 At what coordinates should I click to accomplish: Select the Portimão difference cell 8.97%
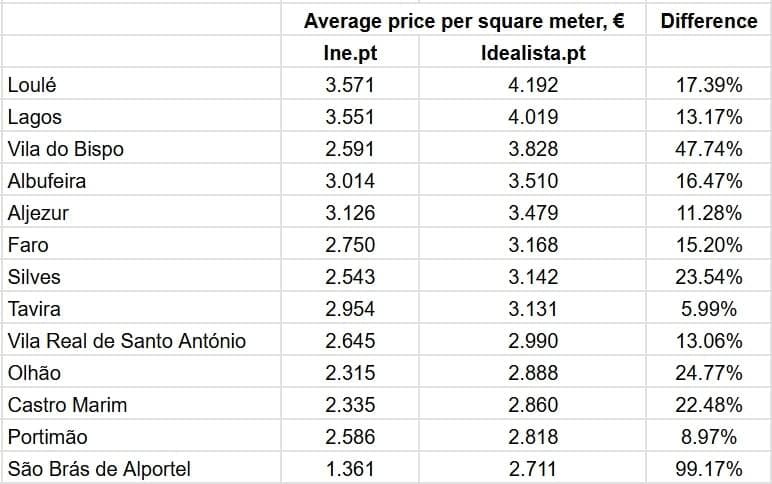pos(709,437)
